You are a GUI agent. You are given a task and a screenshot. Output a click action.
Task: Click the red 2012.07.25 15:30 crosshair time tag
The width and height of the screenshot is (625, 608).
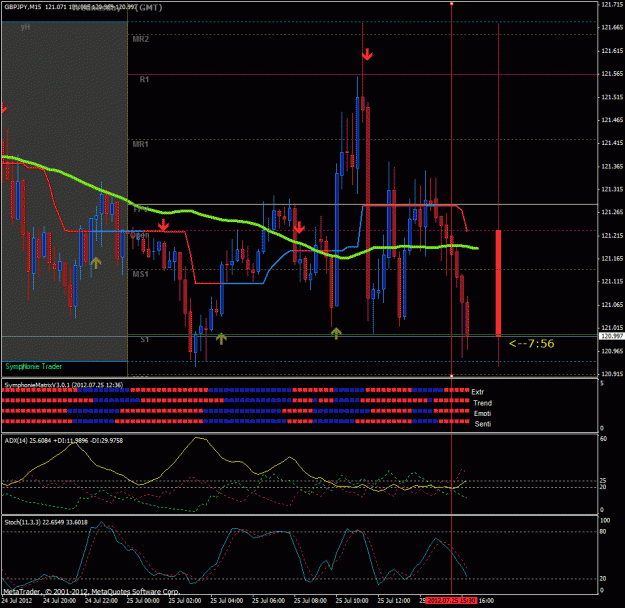pyautogui.click(x=451, y=601)
